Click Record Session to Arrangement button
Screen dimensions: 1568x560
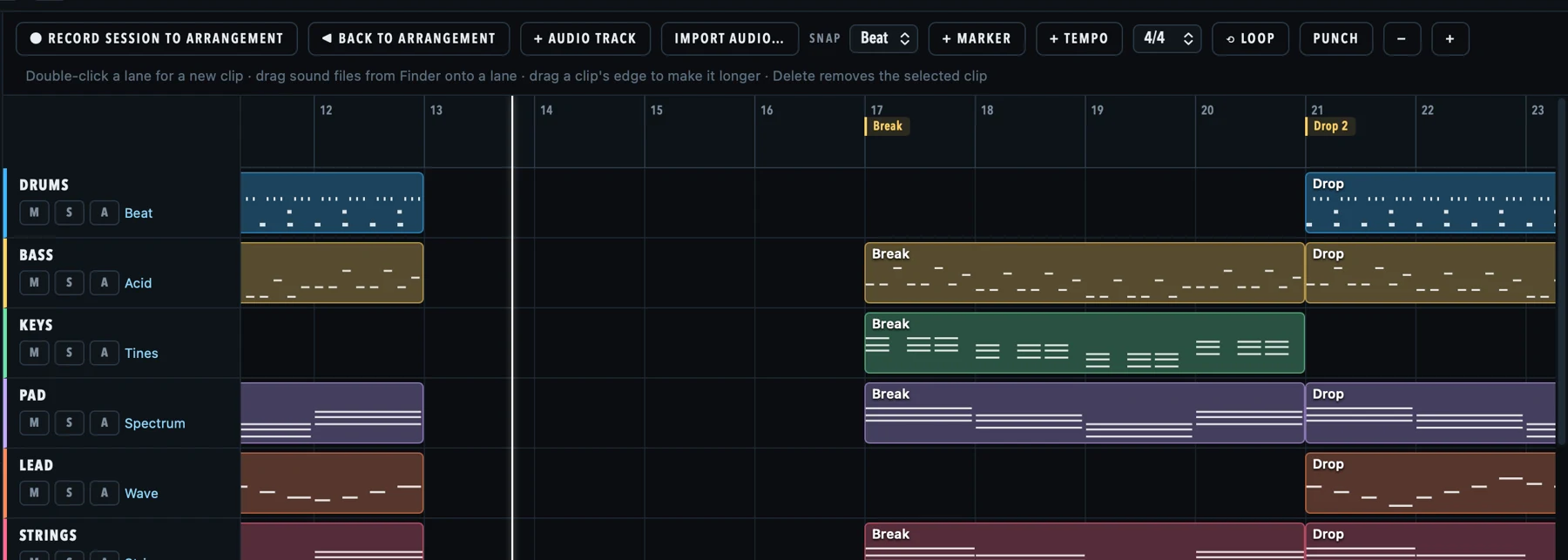157,38
